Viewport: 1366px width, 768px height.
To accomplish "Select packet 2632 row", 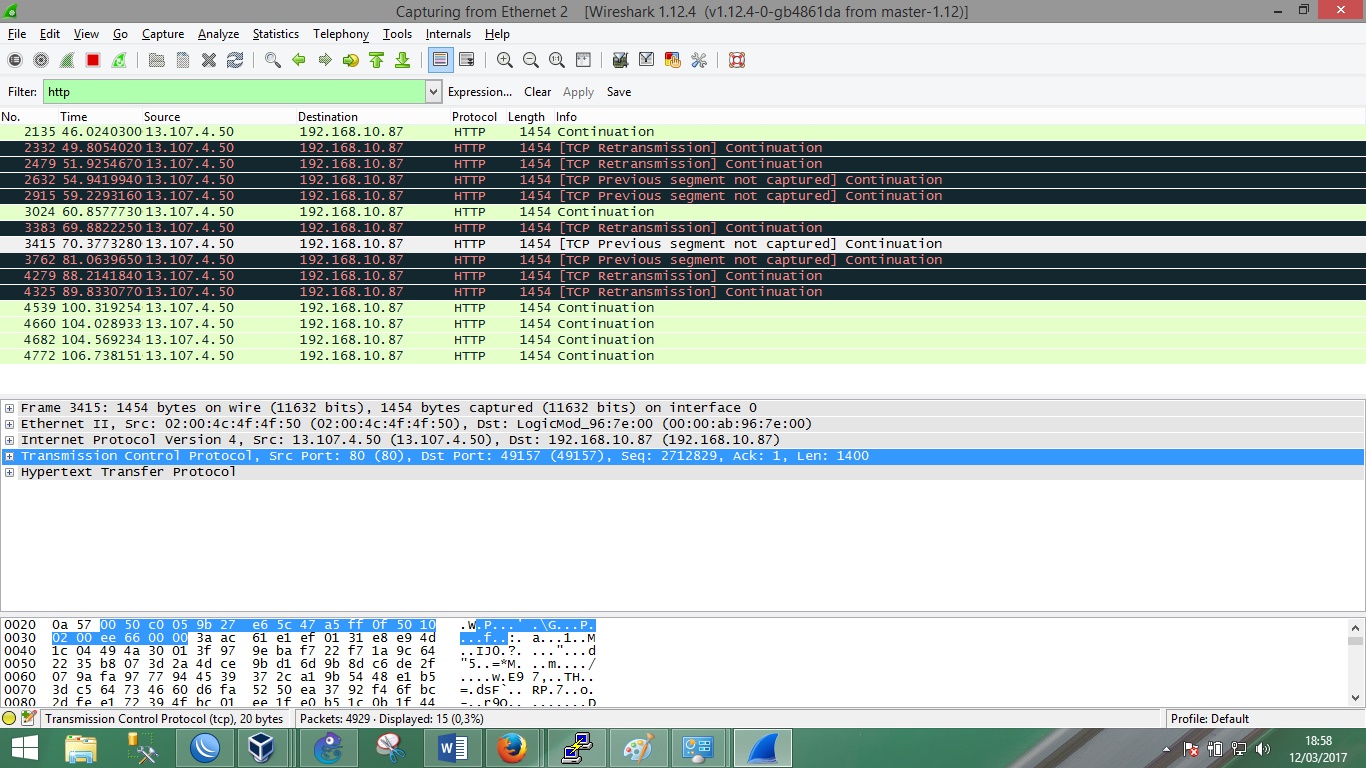I will coord(682,180).
